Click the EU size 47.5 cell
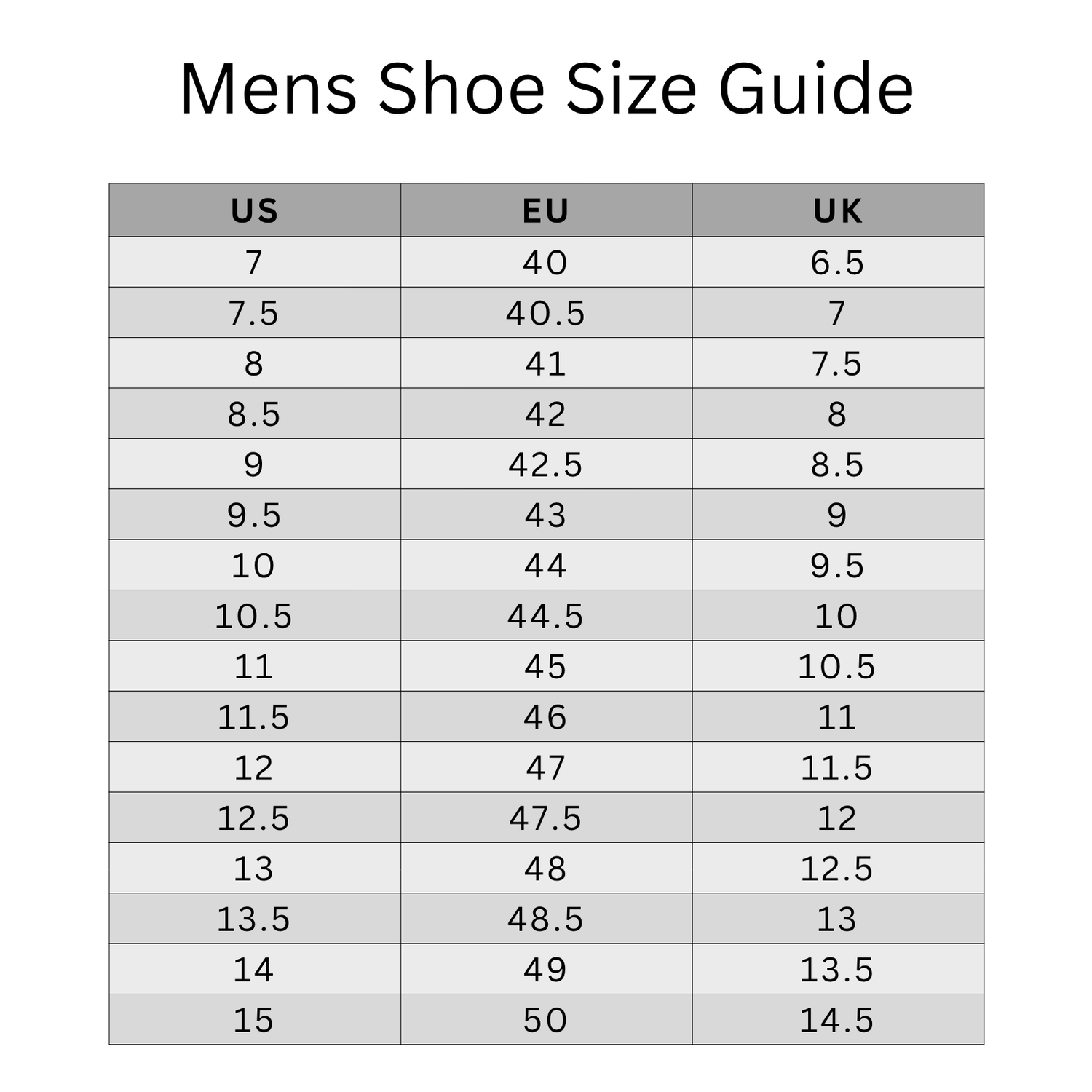Image resolution: width=1092 pixels, height=1092 pixels. (546, 818)
